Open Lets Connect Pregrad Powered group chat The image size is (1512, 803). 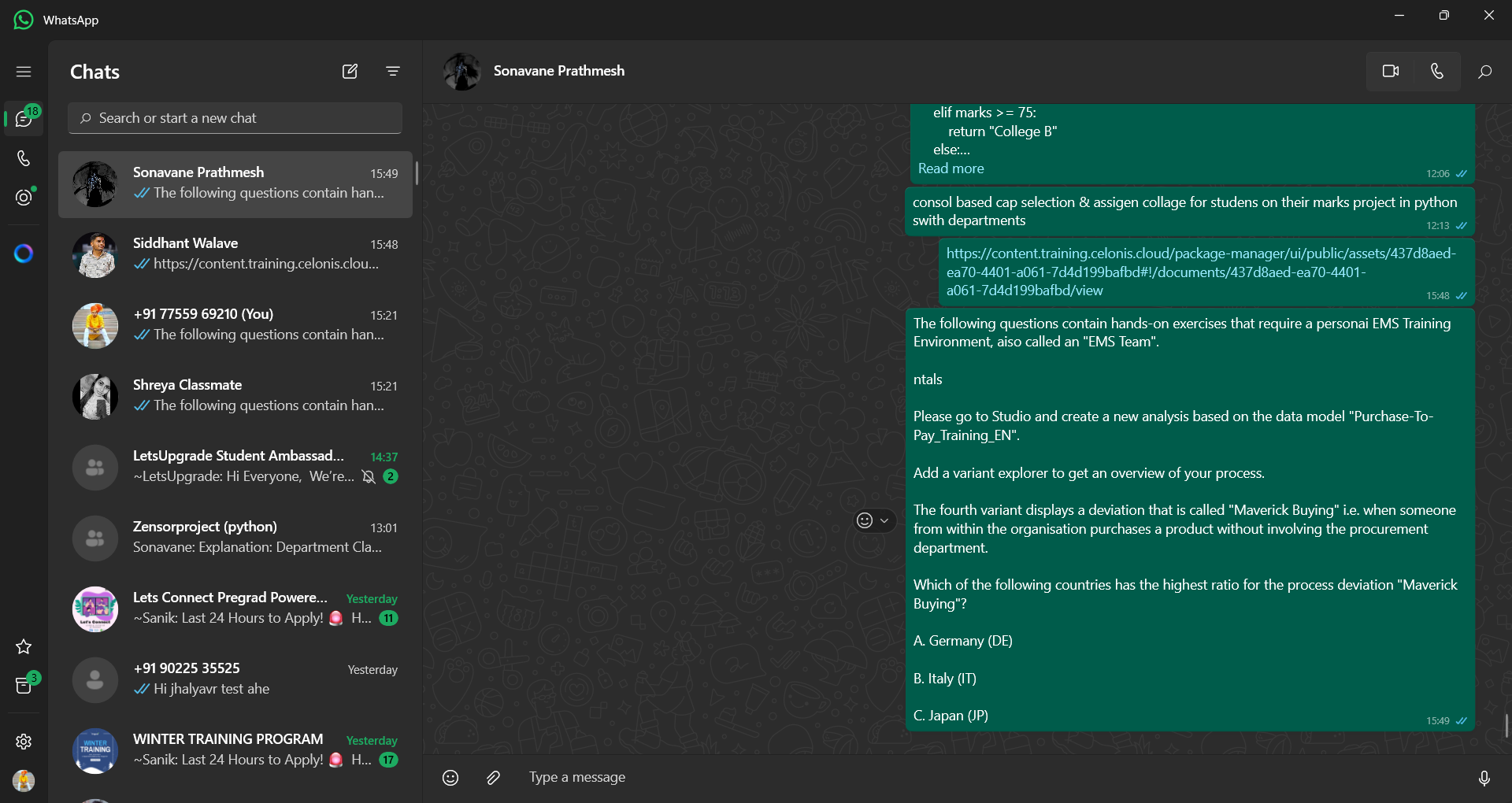235,609
